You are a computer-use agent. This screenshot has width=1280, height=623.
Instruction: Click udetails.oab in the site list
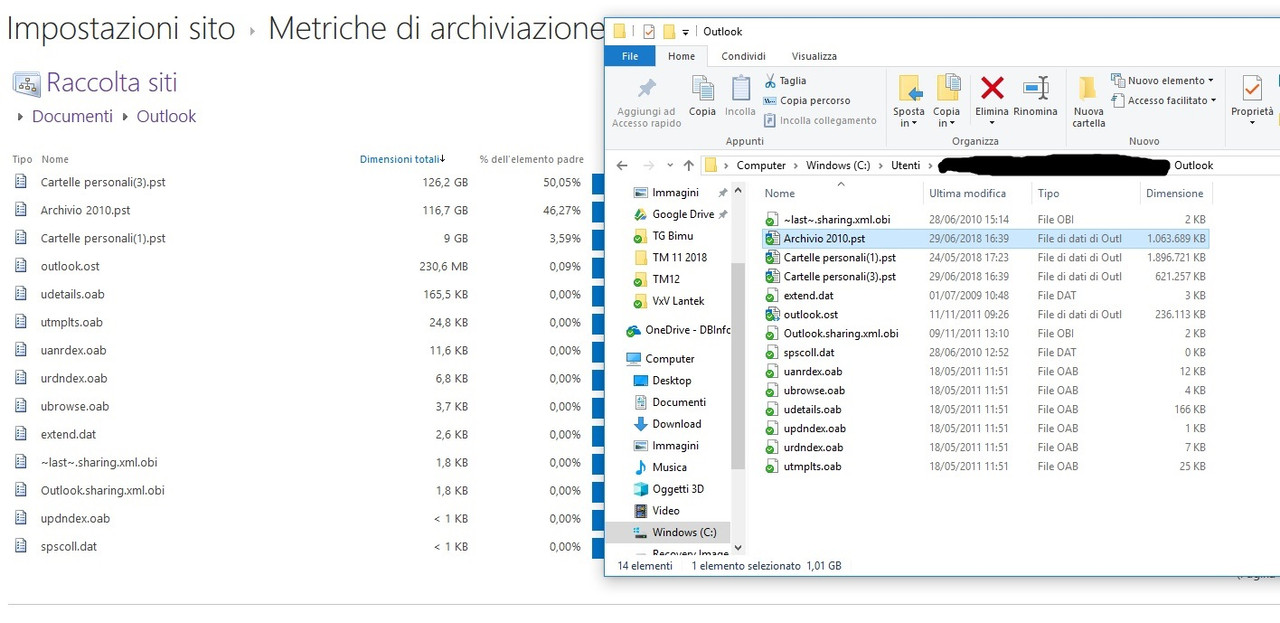click(72, 295)
